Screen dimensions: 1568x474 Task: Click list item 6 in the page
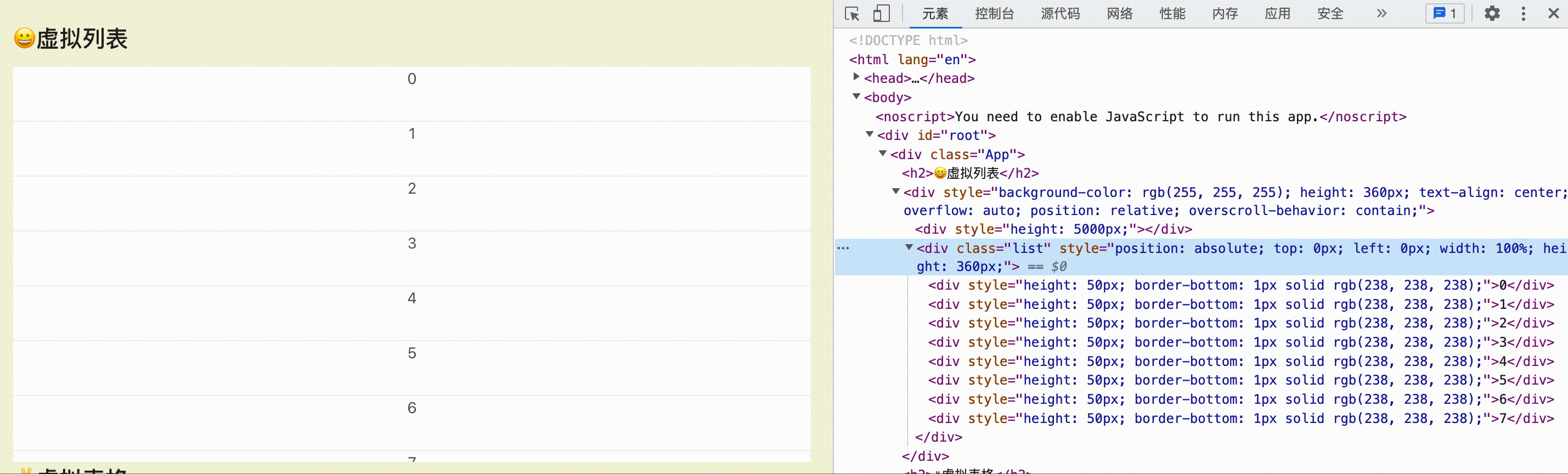(x=411, y=423)
